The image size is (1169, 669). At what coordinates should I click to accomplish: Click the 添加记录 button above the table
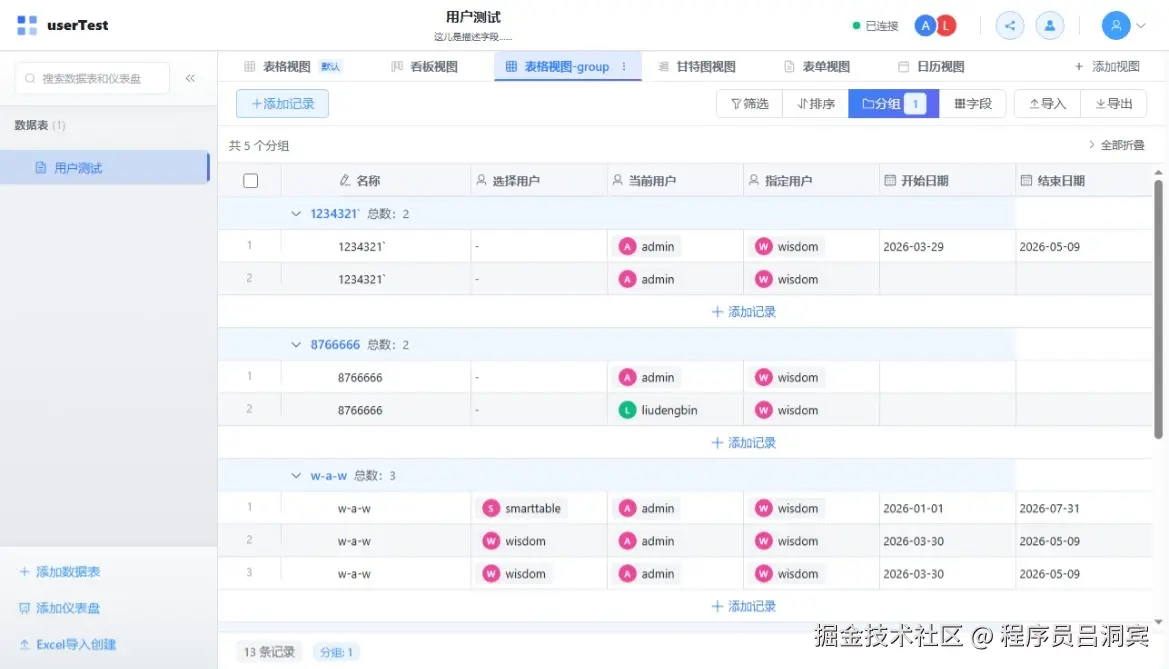(x=281, y=103)
